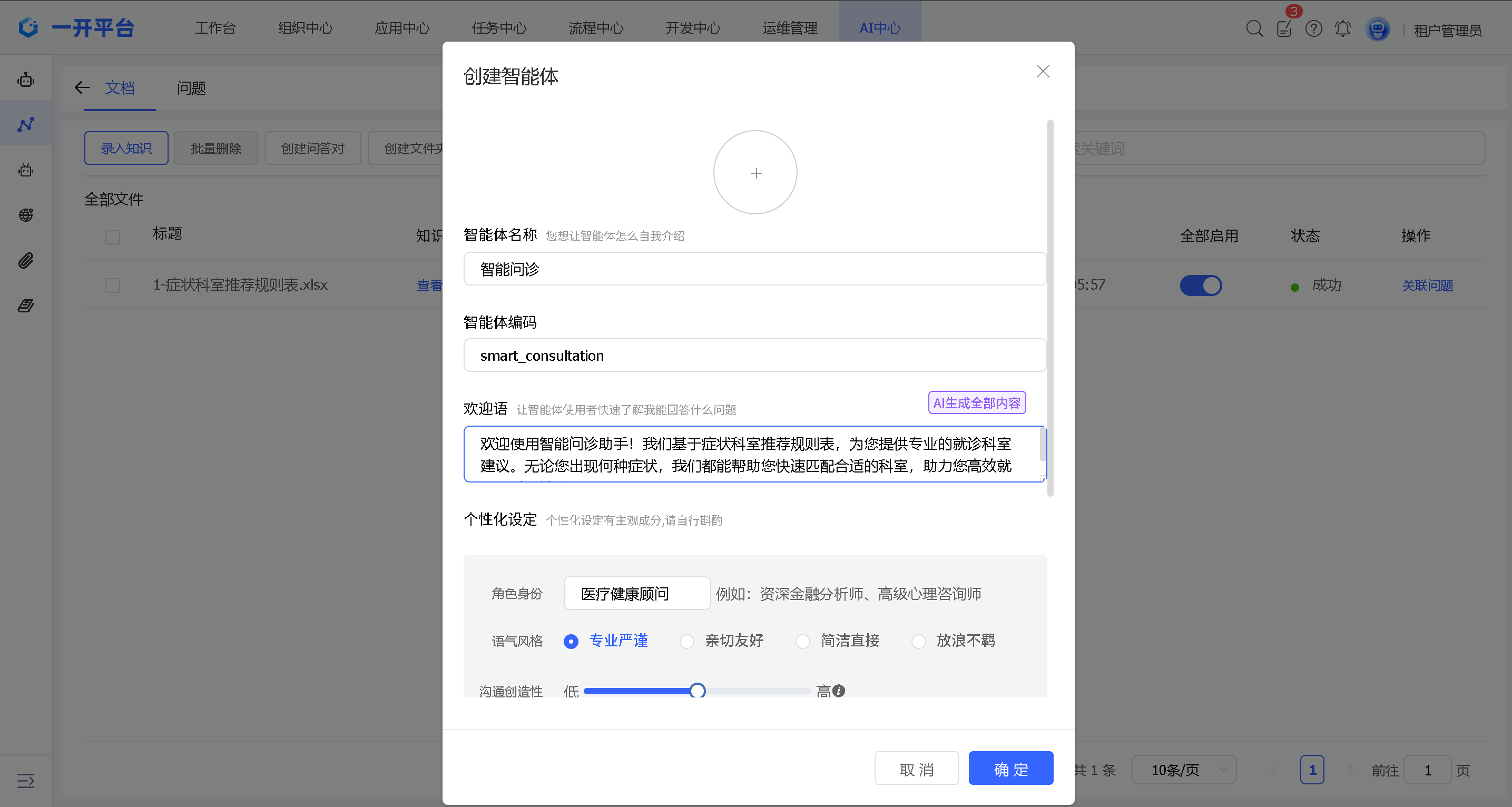Open the AI中心 top menu

coord(879,28)
